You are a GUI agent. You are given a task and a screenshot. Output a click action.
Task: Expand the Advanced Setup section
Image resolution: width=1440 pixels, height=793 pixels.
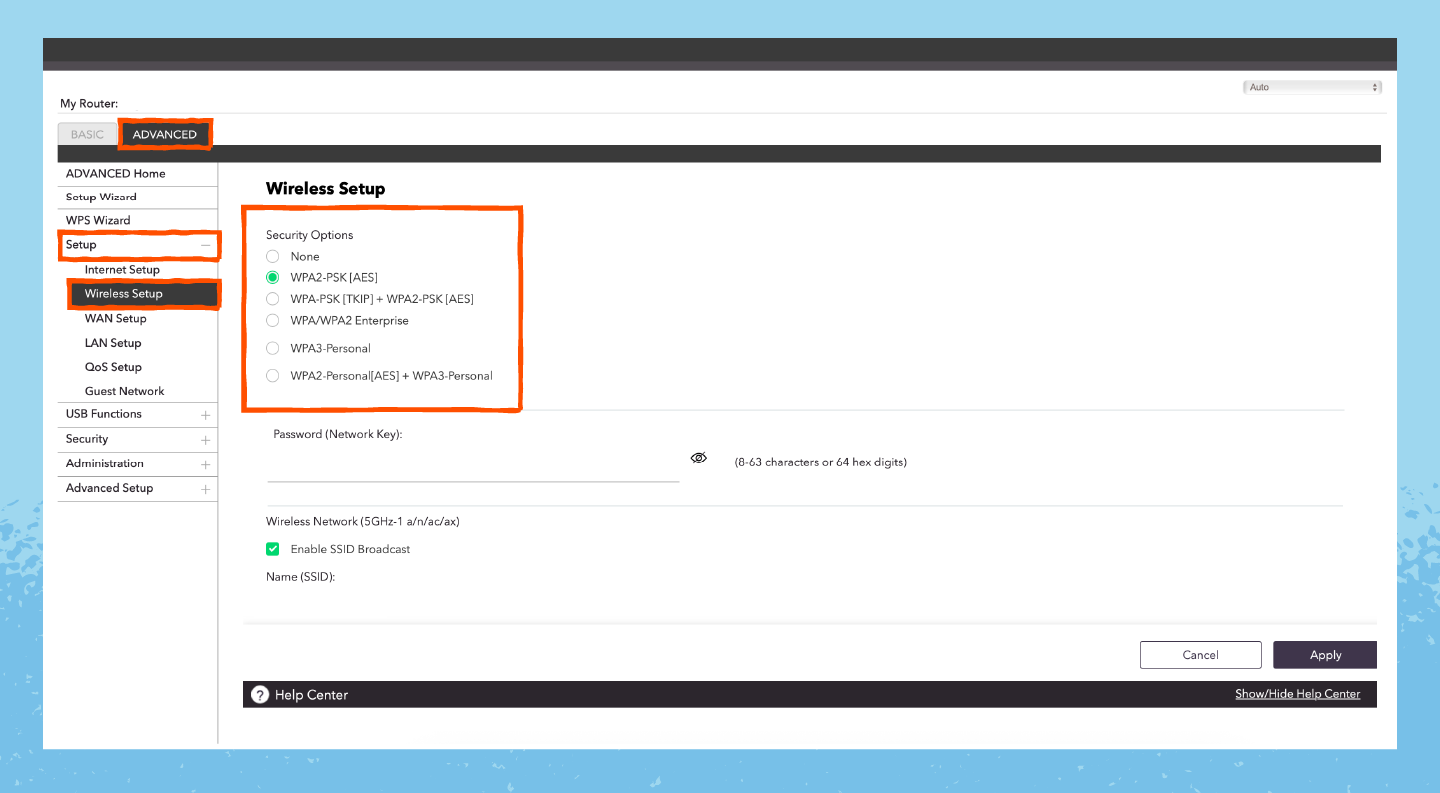(205, 490)
